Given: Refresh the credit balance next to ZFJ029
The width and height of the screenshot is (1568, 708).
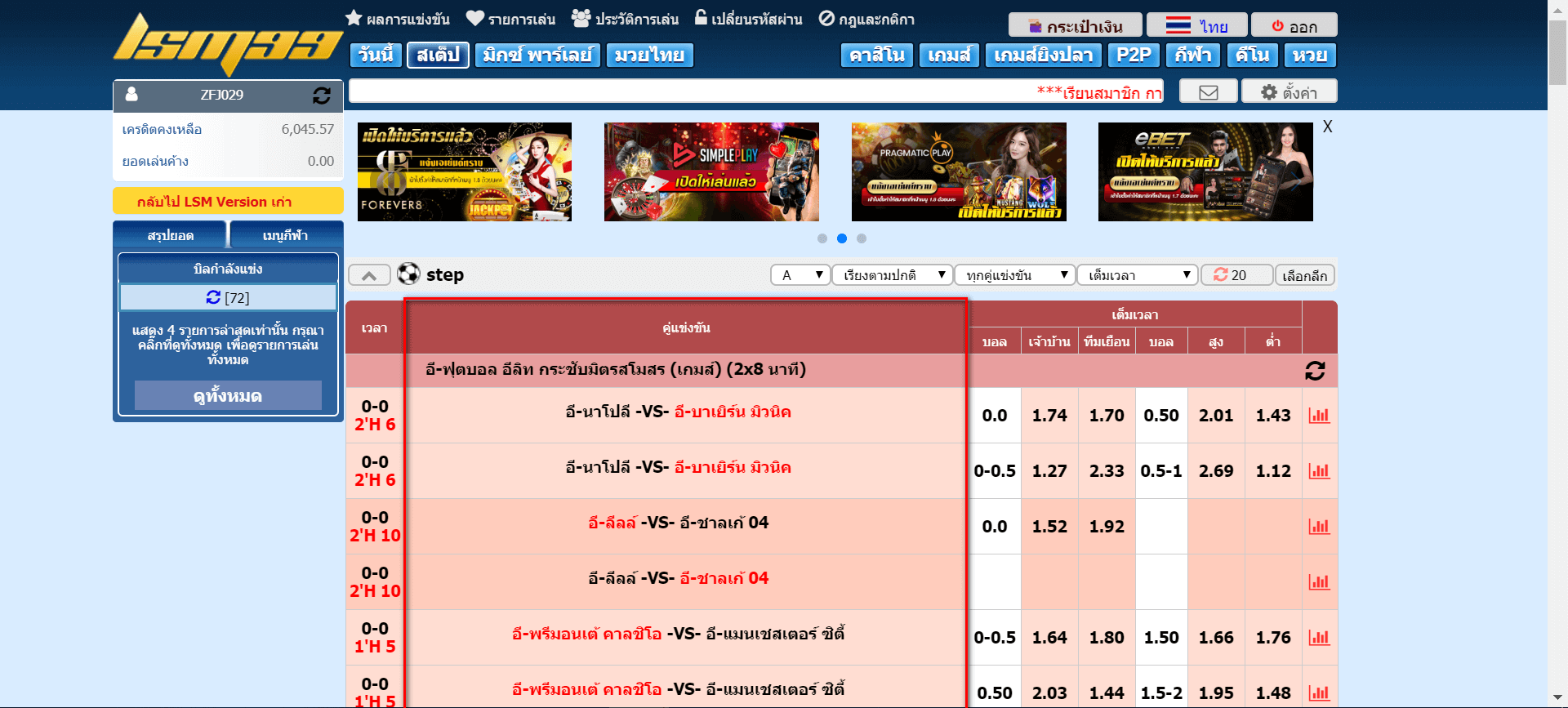Looking at the screenshot, I should click(322, 96).
